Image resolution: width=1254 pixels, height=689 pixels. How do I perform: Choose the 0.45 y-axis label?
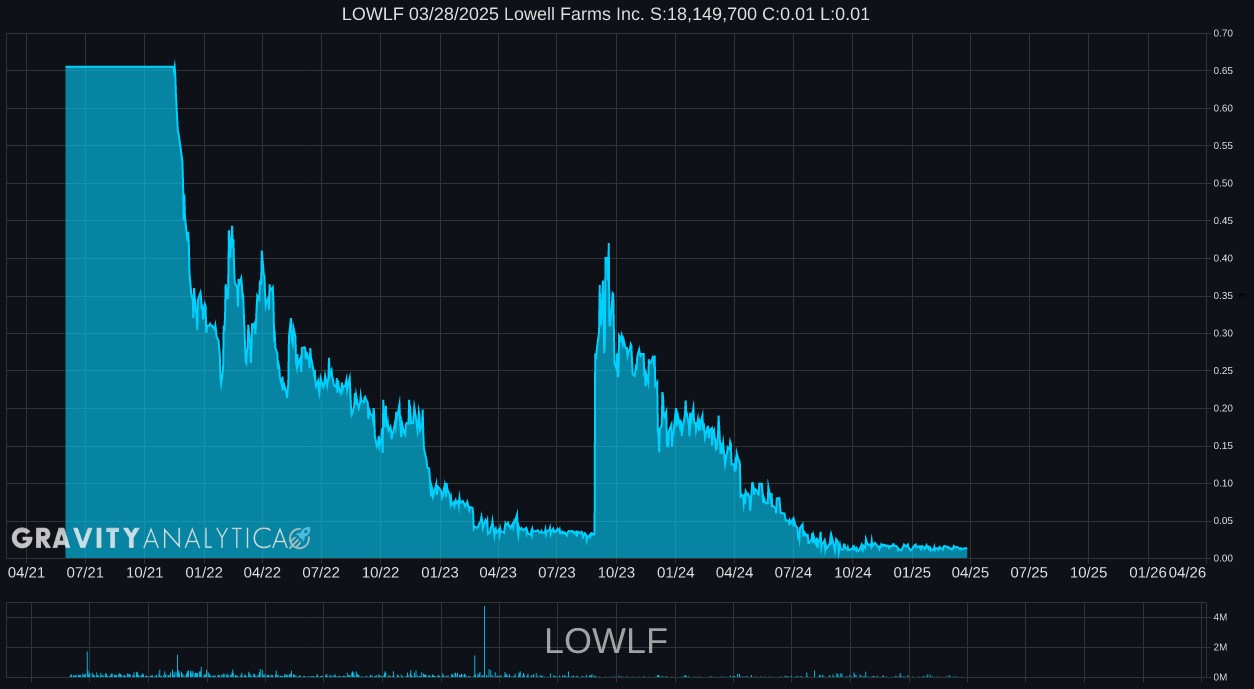[x=1223, y=221]
